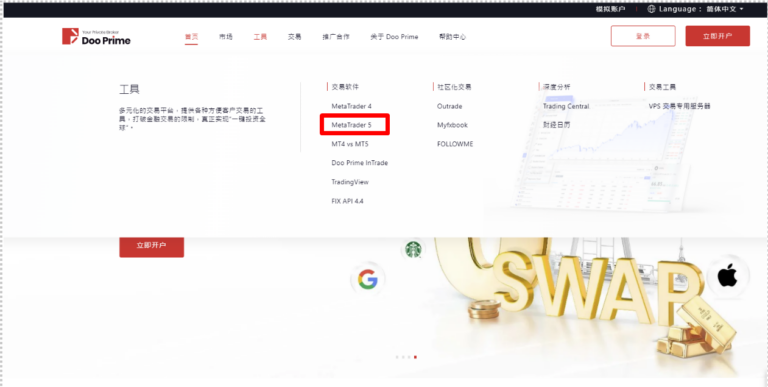Click the 立即开户 button on the banner
Screen dimensions: 768x387
[x=151, y=246]
